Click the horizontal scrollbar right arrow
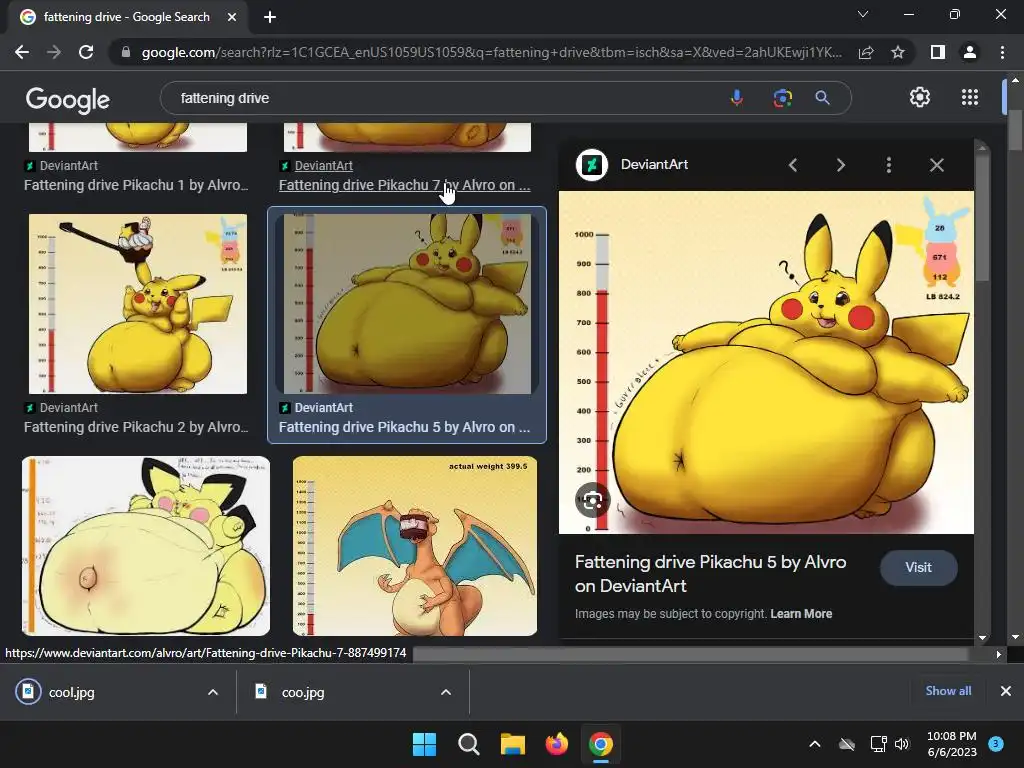 pos(998,654)
